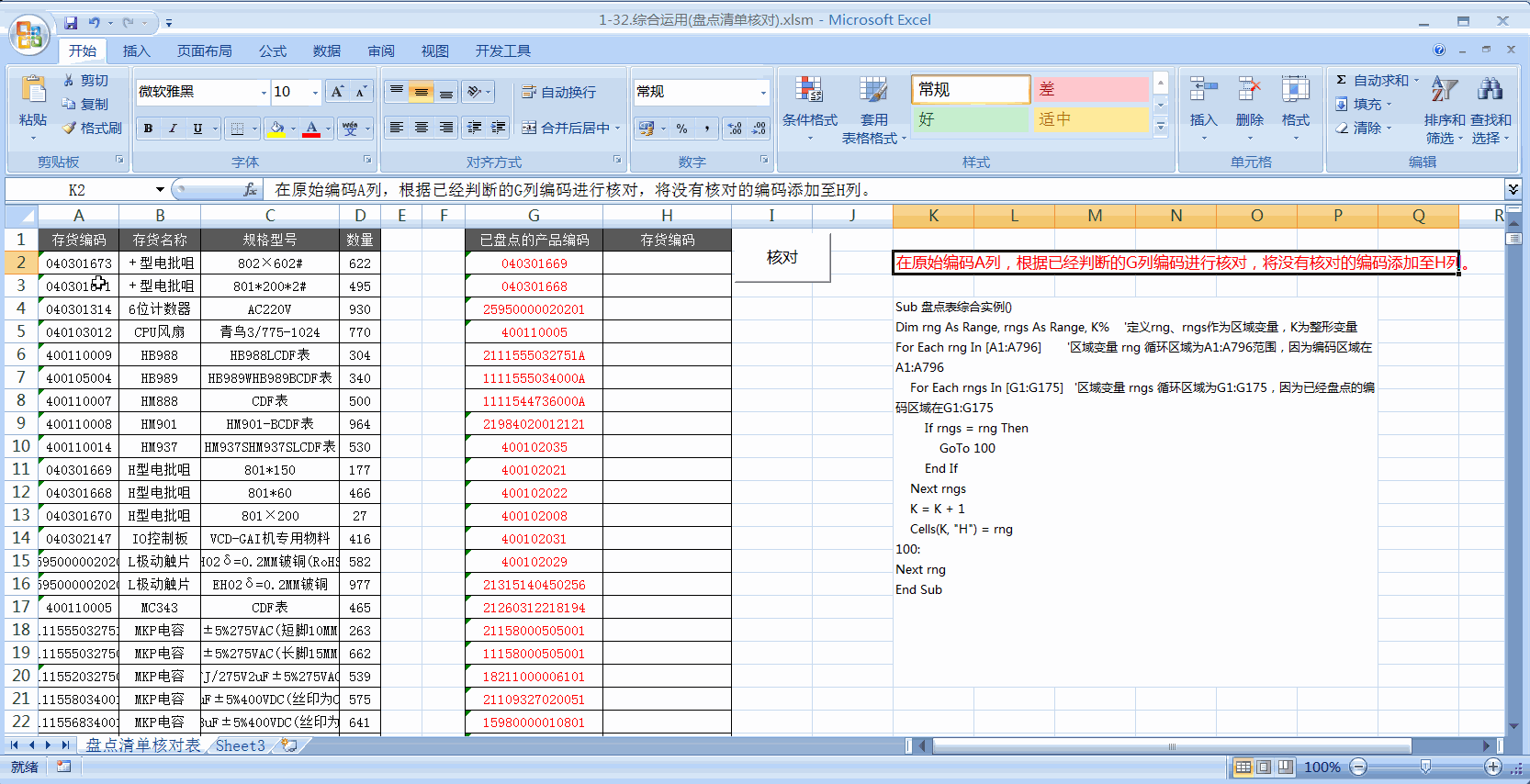Open the Name Box dropdown arrow
The width and height of the screenshot is (1530, 784).
[x=160, y=190]
